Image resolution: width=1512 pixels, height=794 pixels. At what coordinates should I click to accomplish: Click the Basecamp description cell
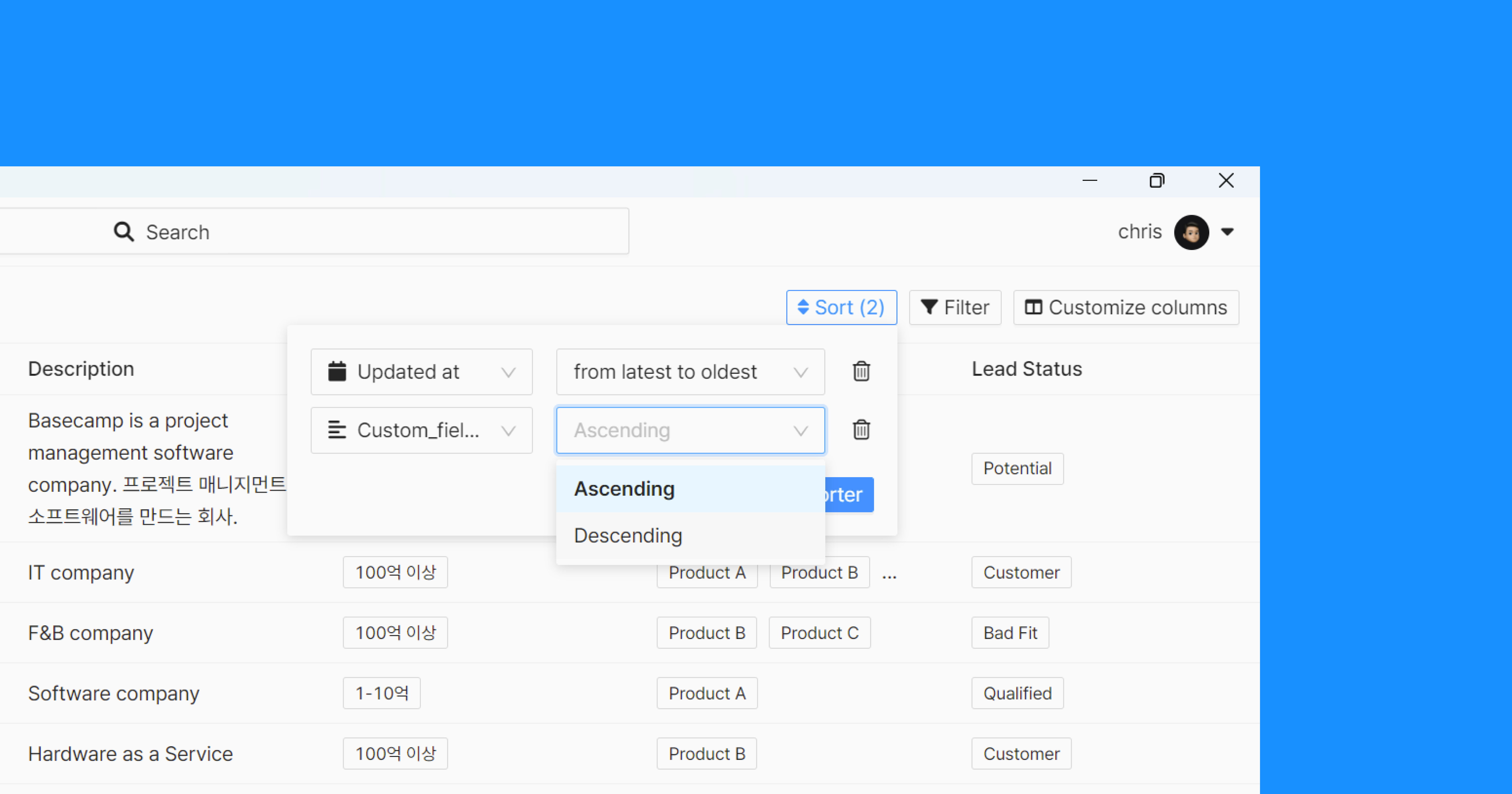[157, 469]
